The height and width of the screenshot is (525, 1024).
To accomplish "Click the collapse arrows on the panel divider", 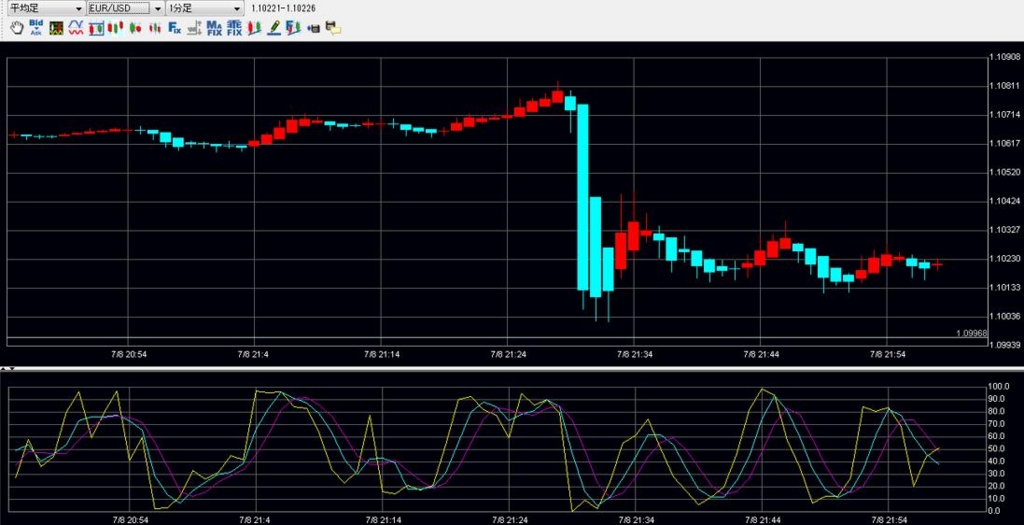I will (8, 370).
